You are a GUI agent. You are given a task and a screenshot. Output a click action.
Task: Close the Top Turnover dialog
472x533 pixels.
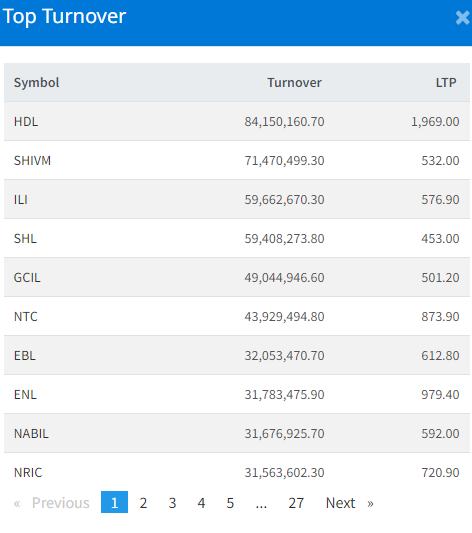pyautogui.click(x=462, y=18)
